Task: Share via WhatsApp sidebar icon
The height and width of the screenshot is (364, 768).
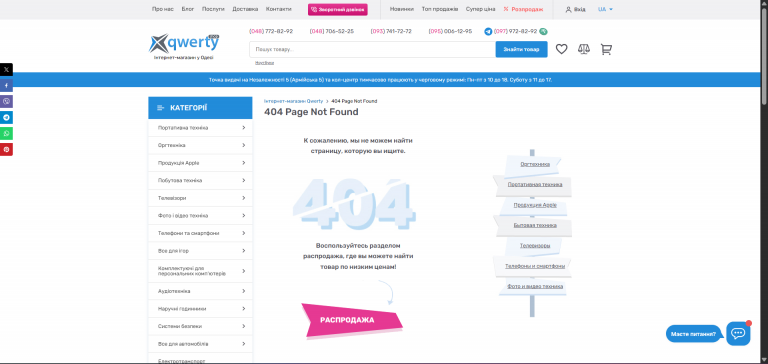Action: pos(6,133)
